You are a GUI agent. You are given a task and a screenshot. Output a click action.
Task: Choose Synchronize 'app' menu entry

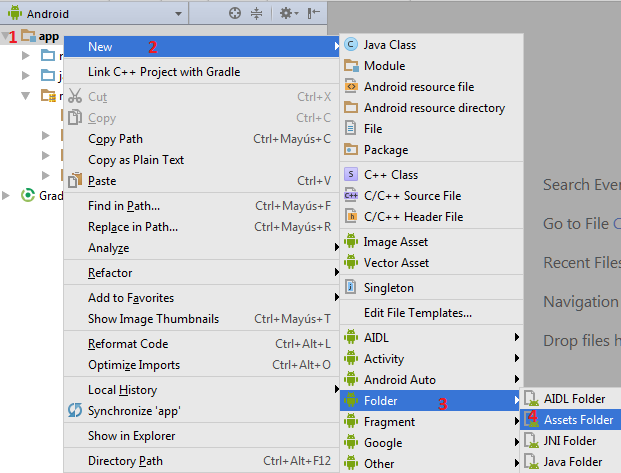coord(136,411)
